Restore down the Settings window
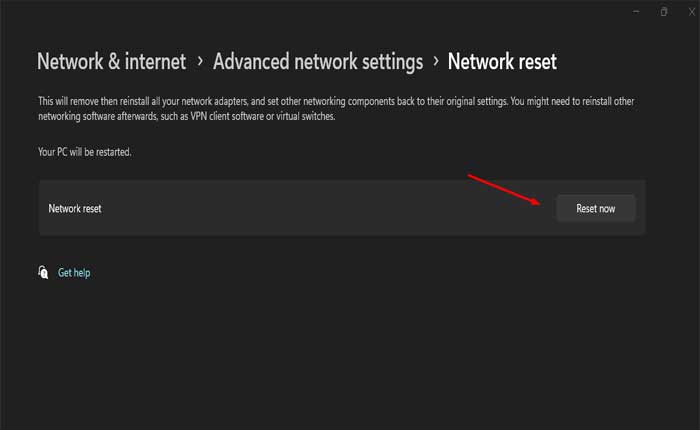Screen dimensions: 700x430 (x=663, y=11)
